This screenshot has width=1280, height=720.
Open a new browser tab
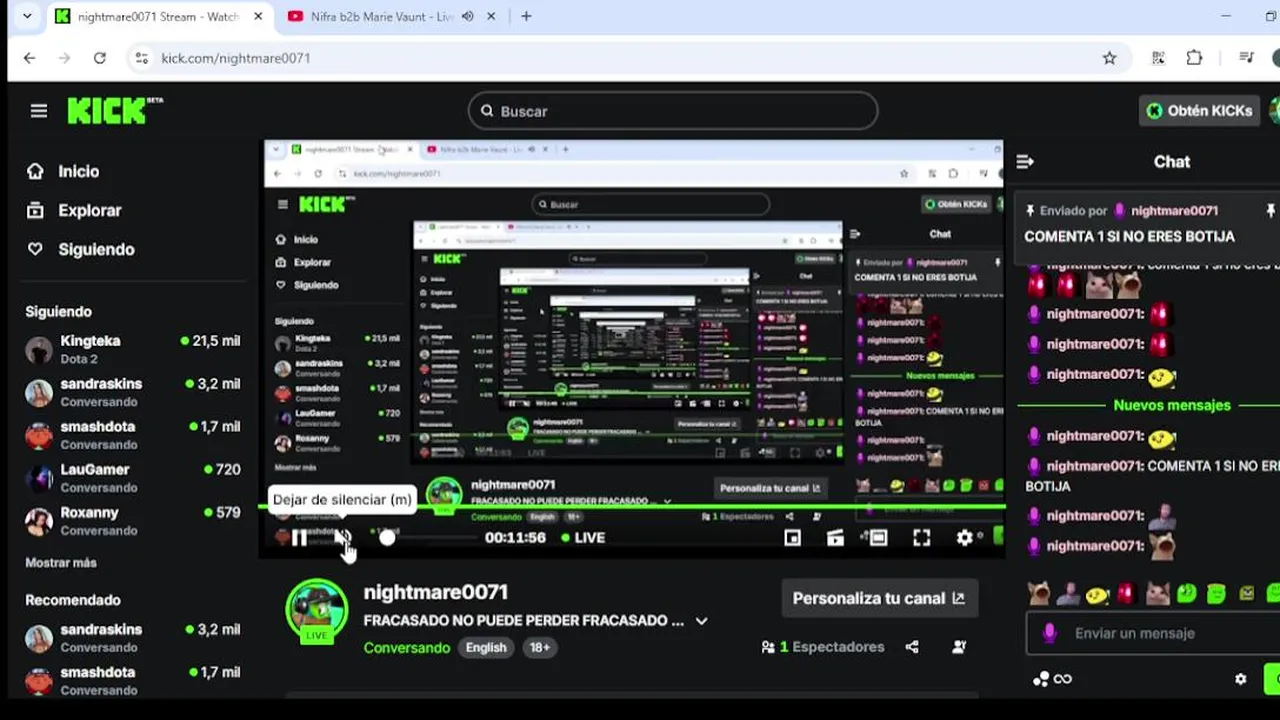(526, 16)
